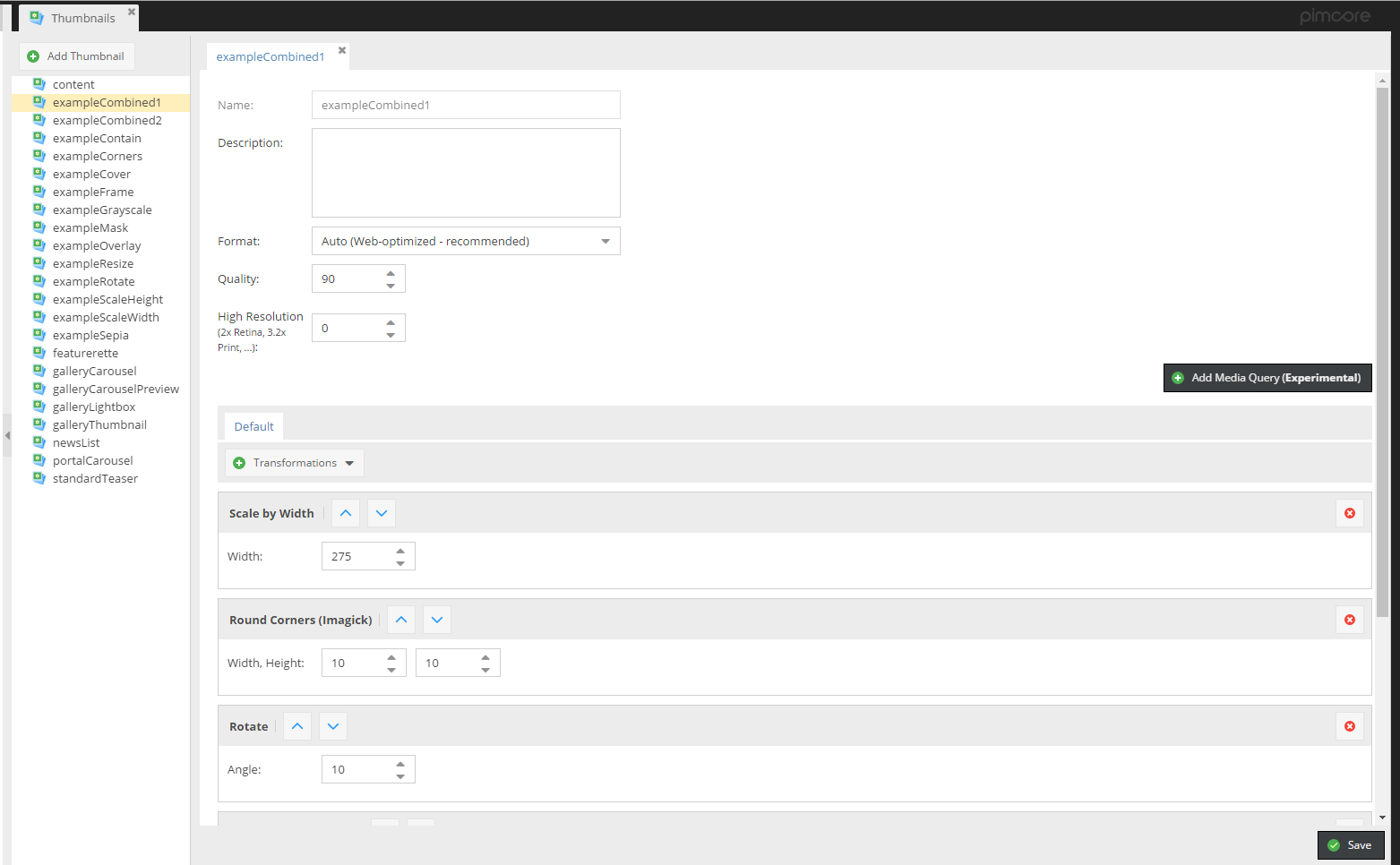Delete the Round Corners (Imagick) transformation
The image size is (1400, 865).
[x=1349, y=620]
